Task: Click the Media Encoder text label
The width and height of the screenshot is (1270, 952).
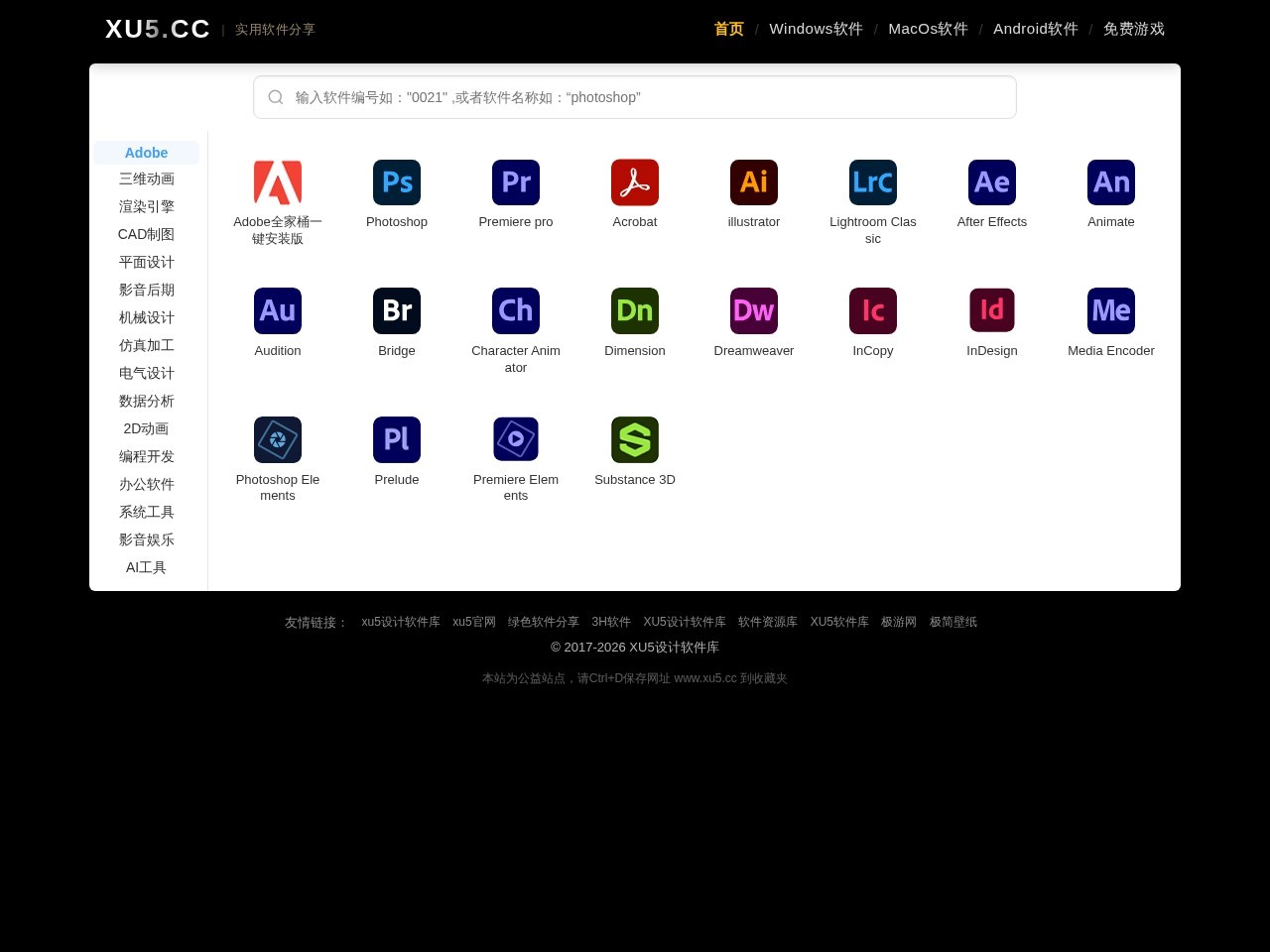Action: [1111, 351]
